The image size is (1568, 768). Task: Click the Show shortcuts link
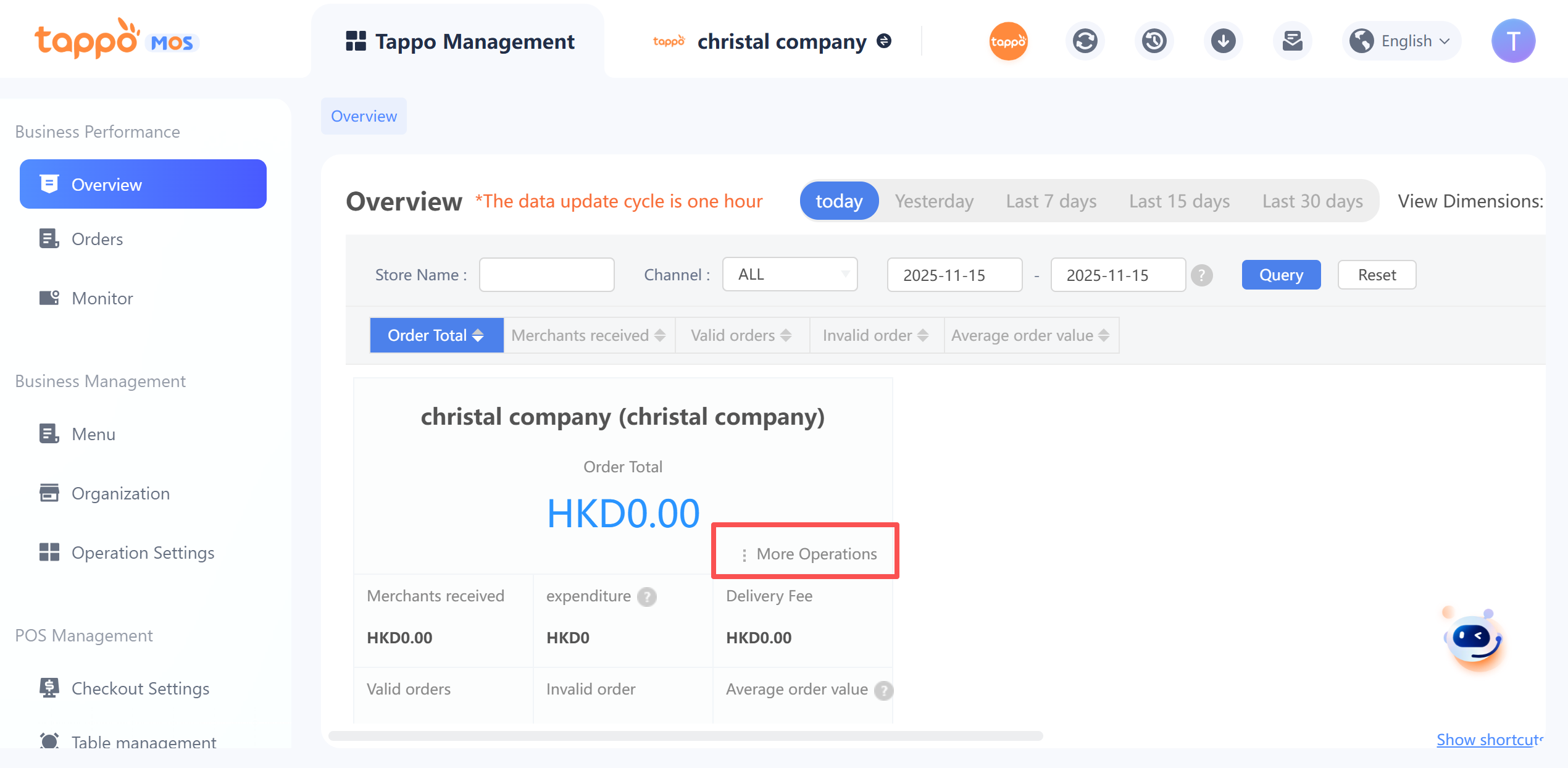(x=1489, y=739)
